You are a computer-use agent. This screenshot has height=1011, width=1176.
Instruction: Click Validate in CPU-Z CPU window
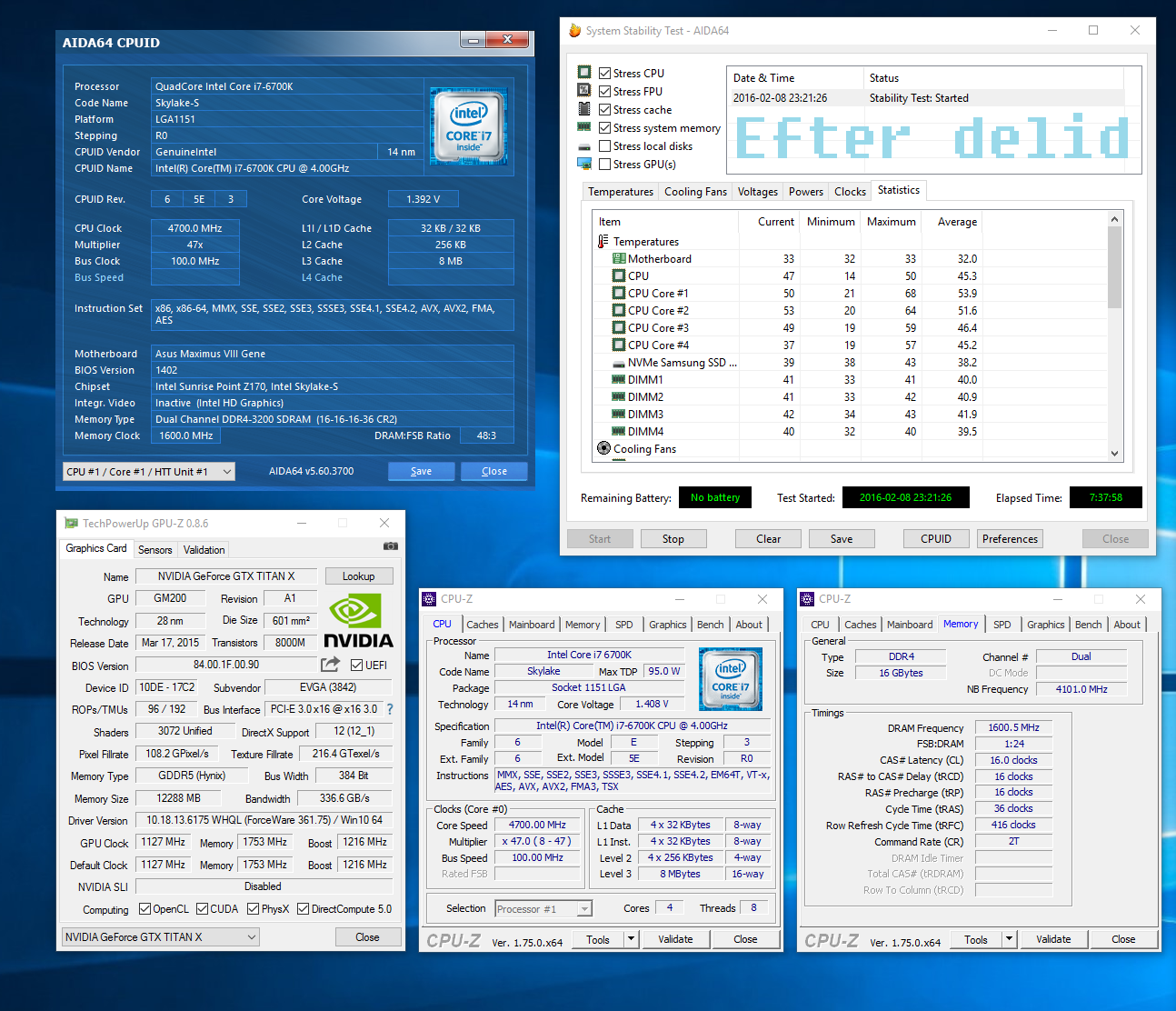point(675,939)
